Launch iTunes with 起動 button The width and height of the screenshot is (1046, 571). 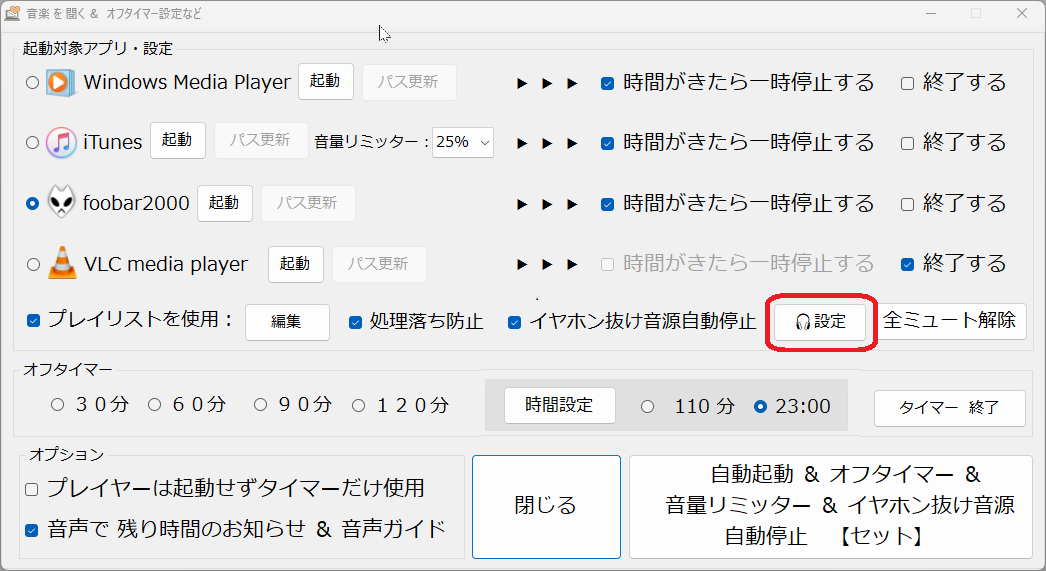(x=177, y=140)
